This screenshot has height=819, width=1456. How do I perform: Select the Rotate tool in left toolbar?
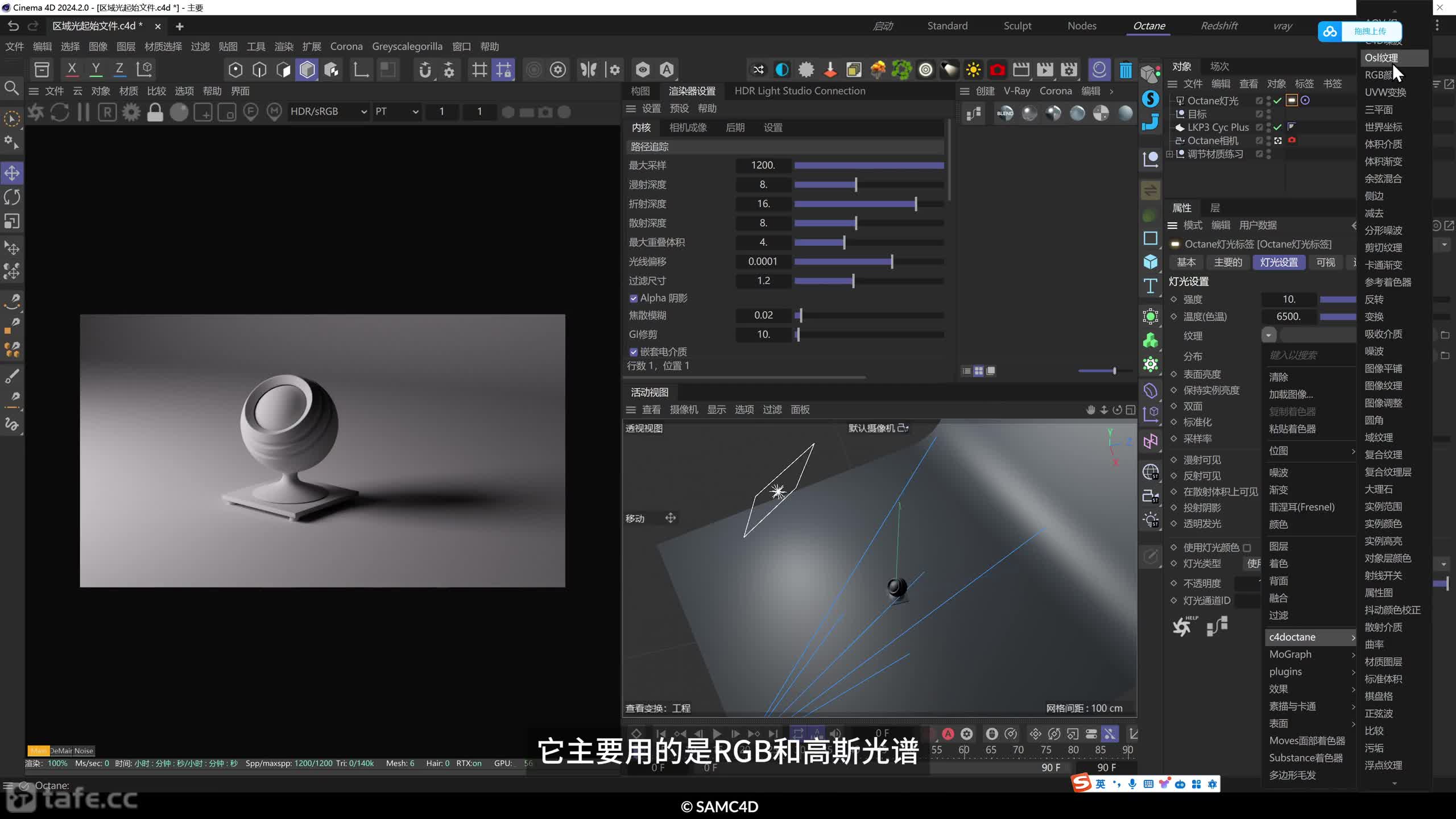[x=12, y=197]
